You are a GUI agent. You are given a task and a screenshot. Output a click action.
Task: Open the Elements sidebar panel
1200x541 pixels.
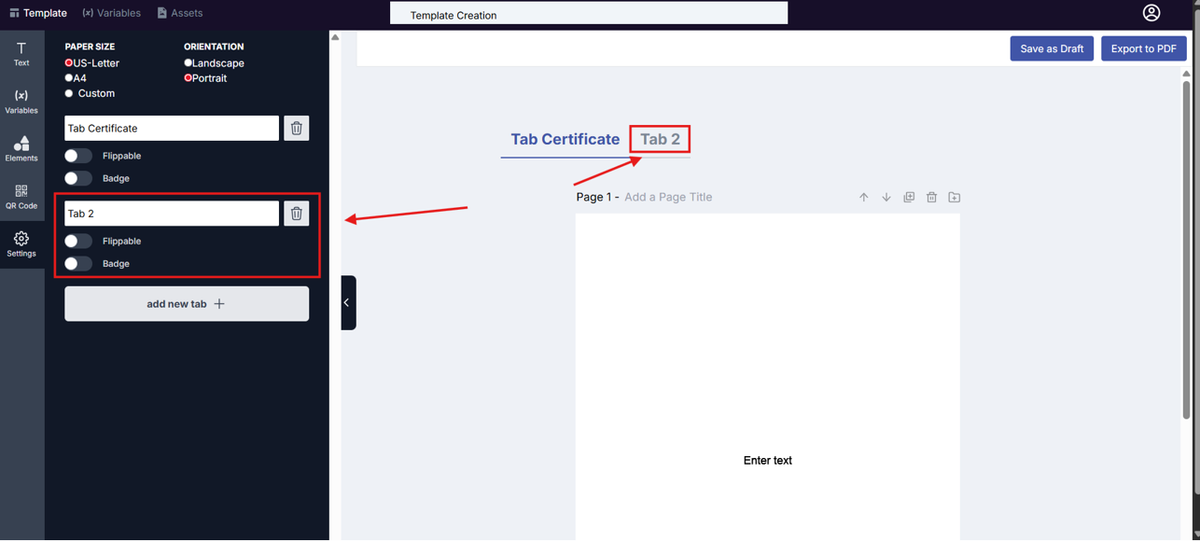coord(21,148)
